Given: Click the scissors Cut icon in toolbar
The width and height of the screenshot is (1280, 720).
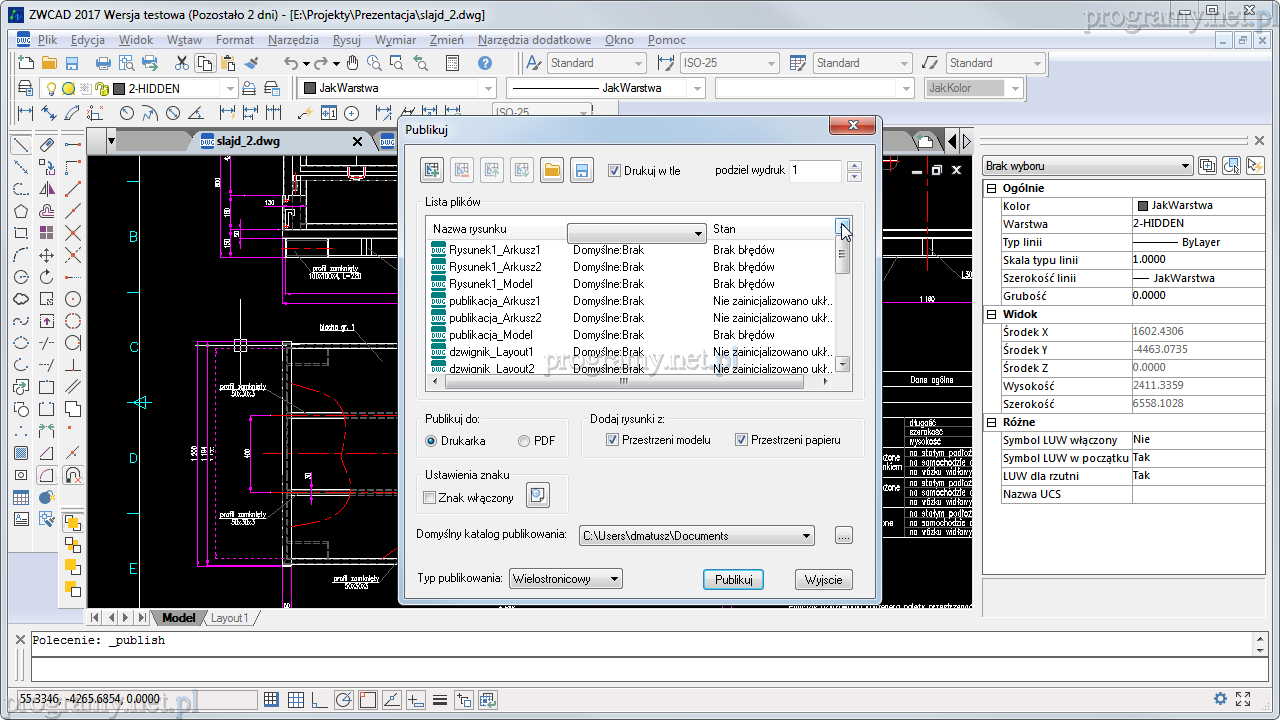Looking at the screenshot, I should tap(181, 63).
